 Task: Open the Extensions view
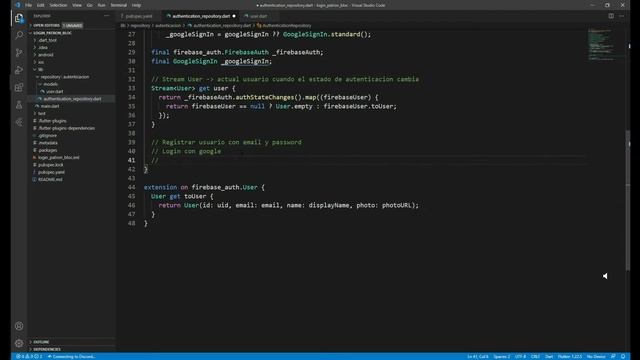[x=19, y=87]
